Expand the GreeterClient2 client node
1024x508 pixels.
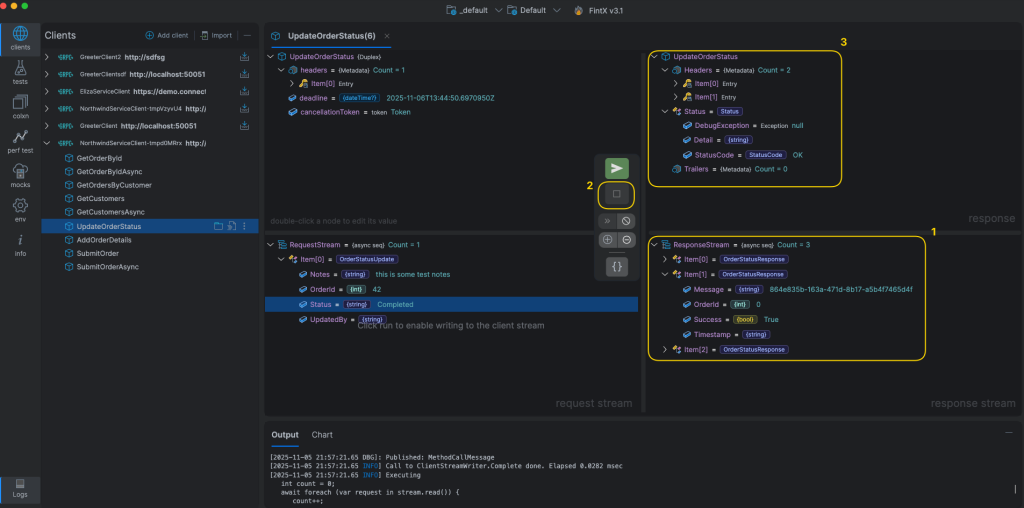pos(47,57)
